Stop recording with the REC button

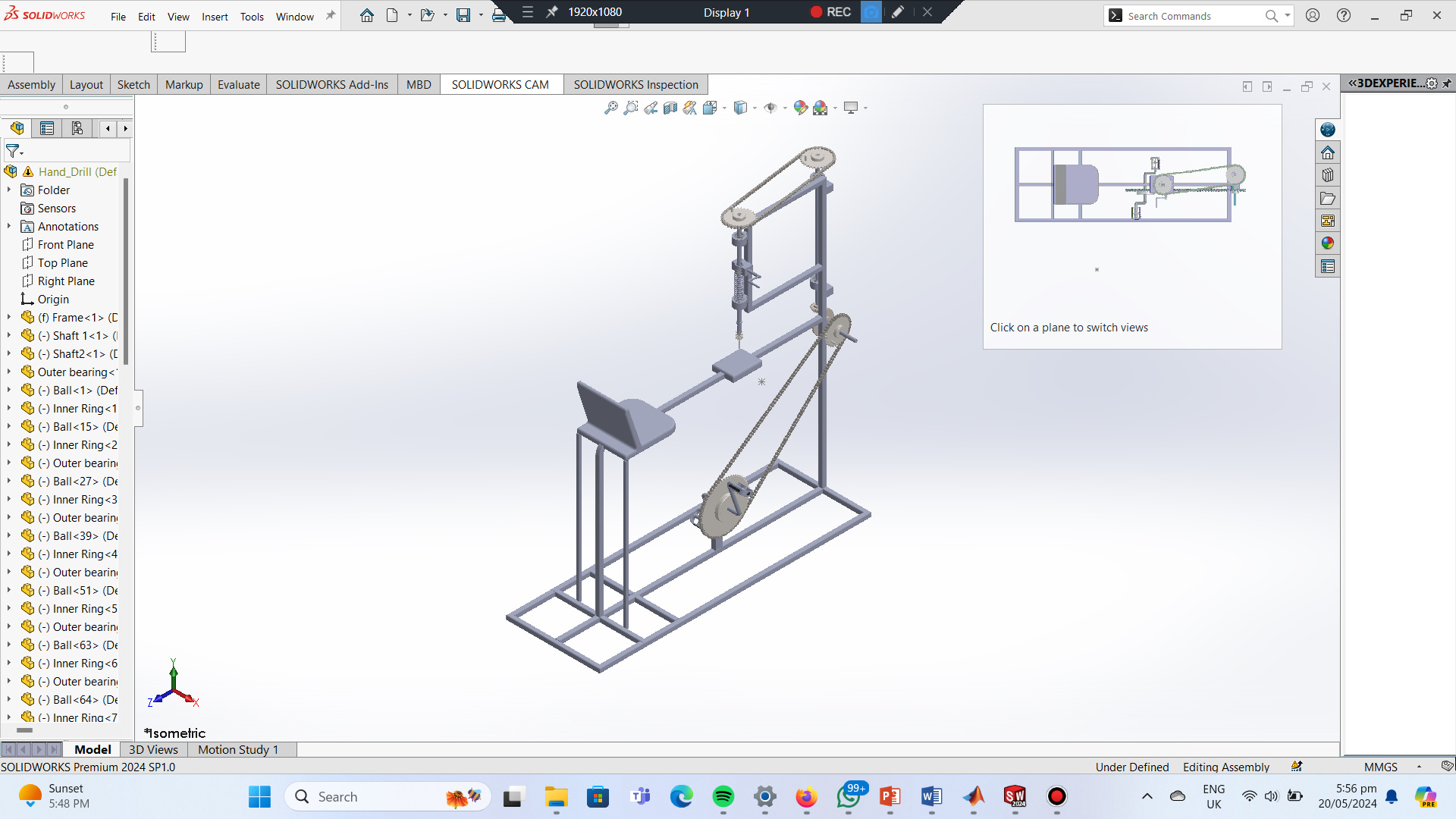[x=830, y=12]
